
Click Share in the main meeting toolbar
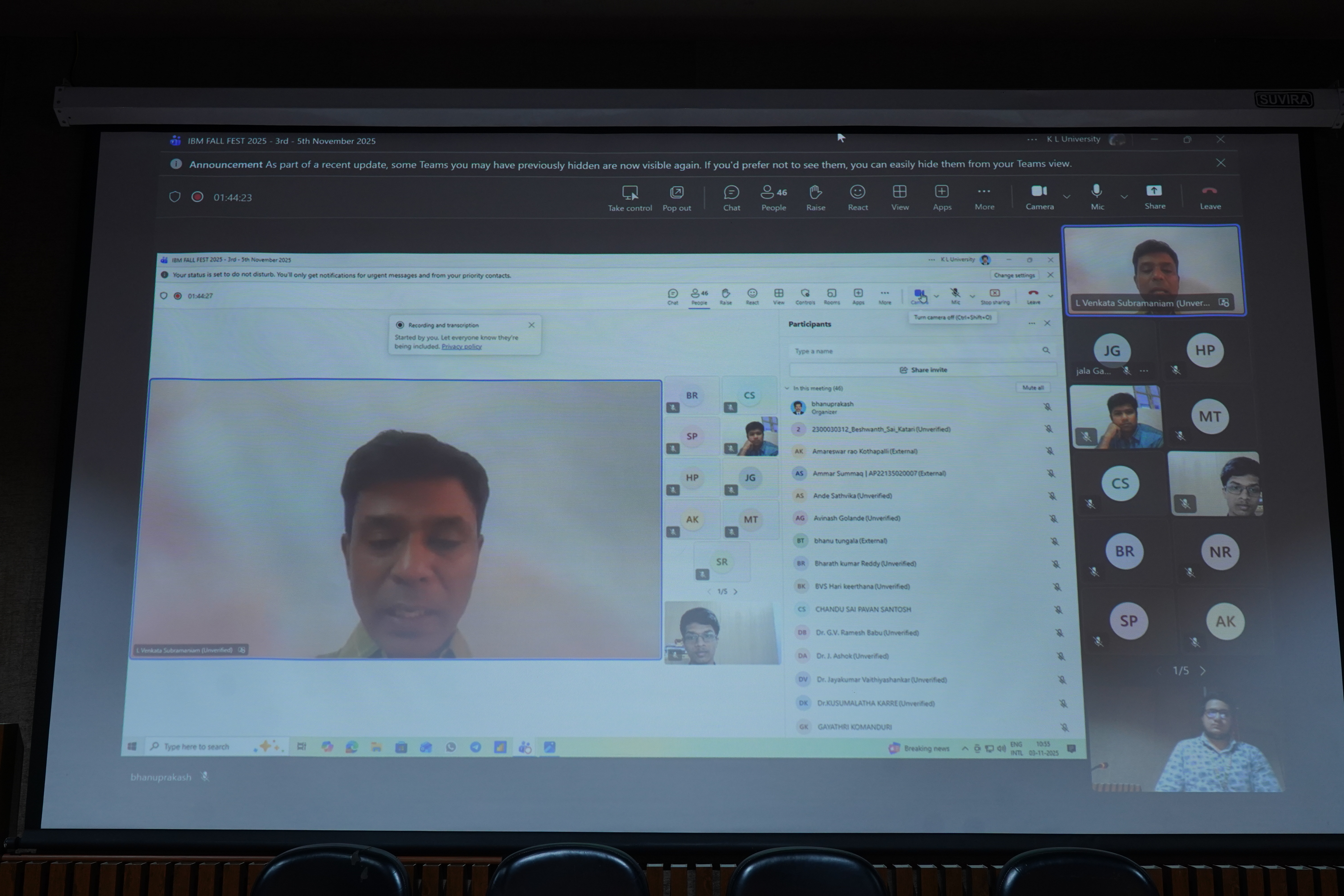tap(1154, 197)
